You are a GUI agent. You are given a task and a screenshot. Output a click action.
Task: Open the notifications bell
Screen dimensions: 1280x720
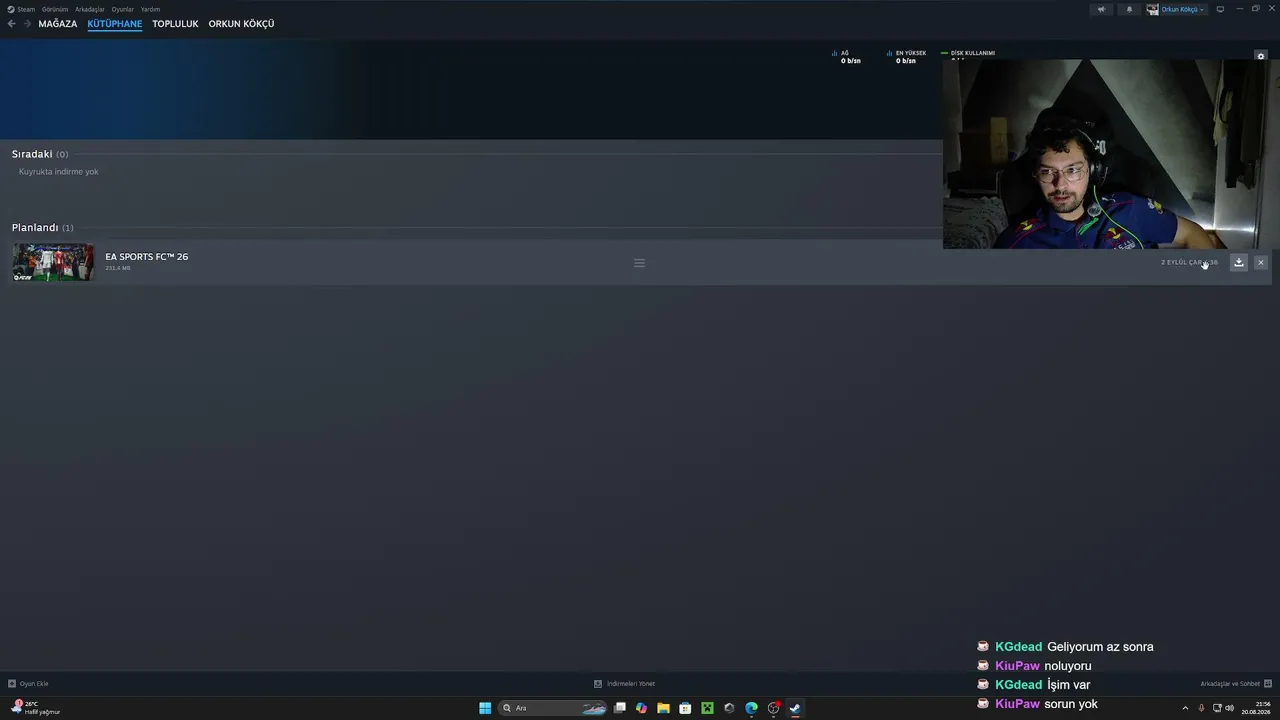[1130, 9]
